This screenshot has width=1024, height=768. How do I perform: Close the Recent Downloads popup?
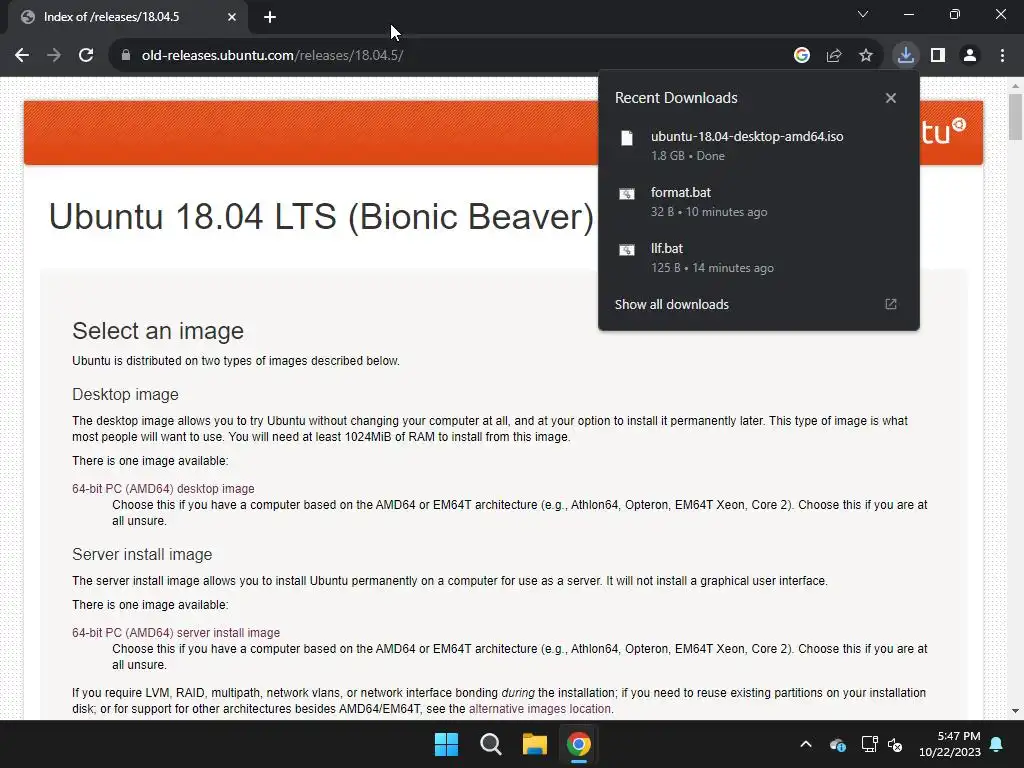(891, 98)
